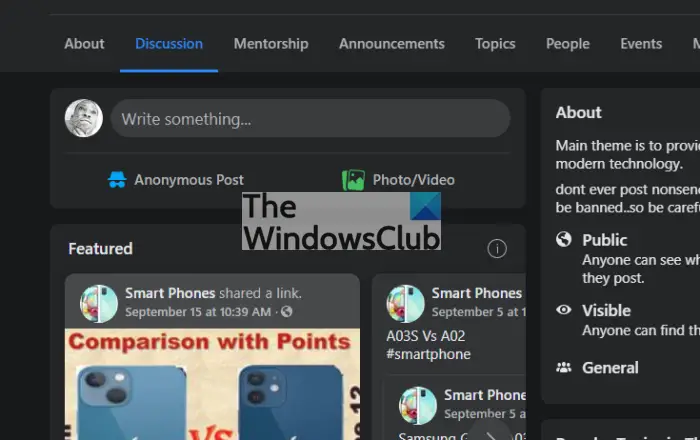Select the Discussion tab
Screen dimensions: 700x440
click(x=169, y=44)
